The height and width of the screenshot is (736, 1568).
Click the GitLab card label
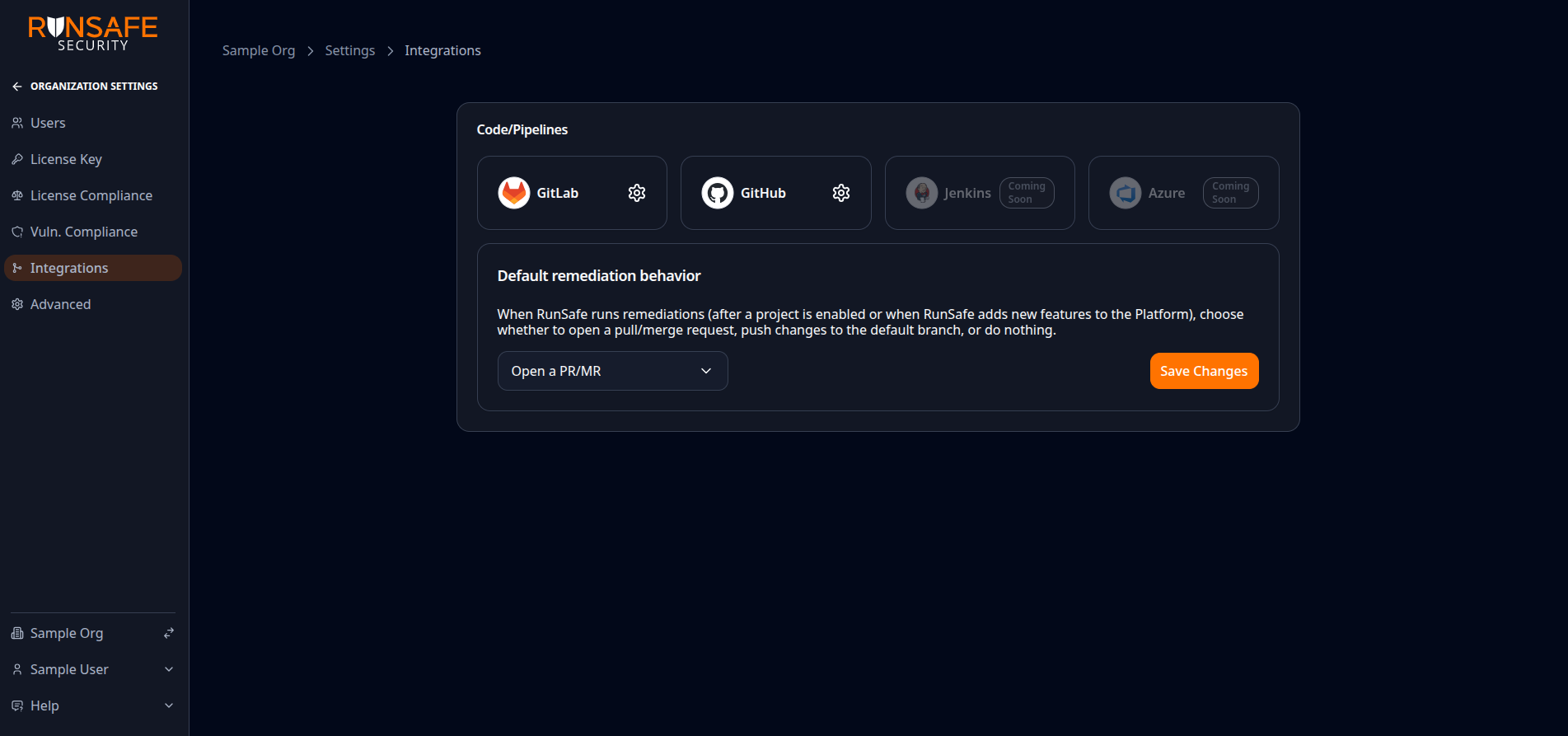pyautogui.click(x=558, y=193)
